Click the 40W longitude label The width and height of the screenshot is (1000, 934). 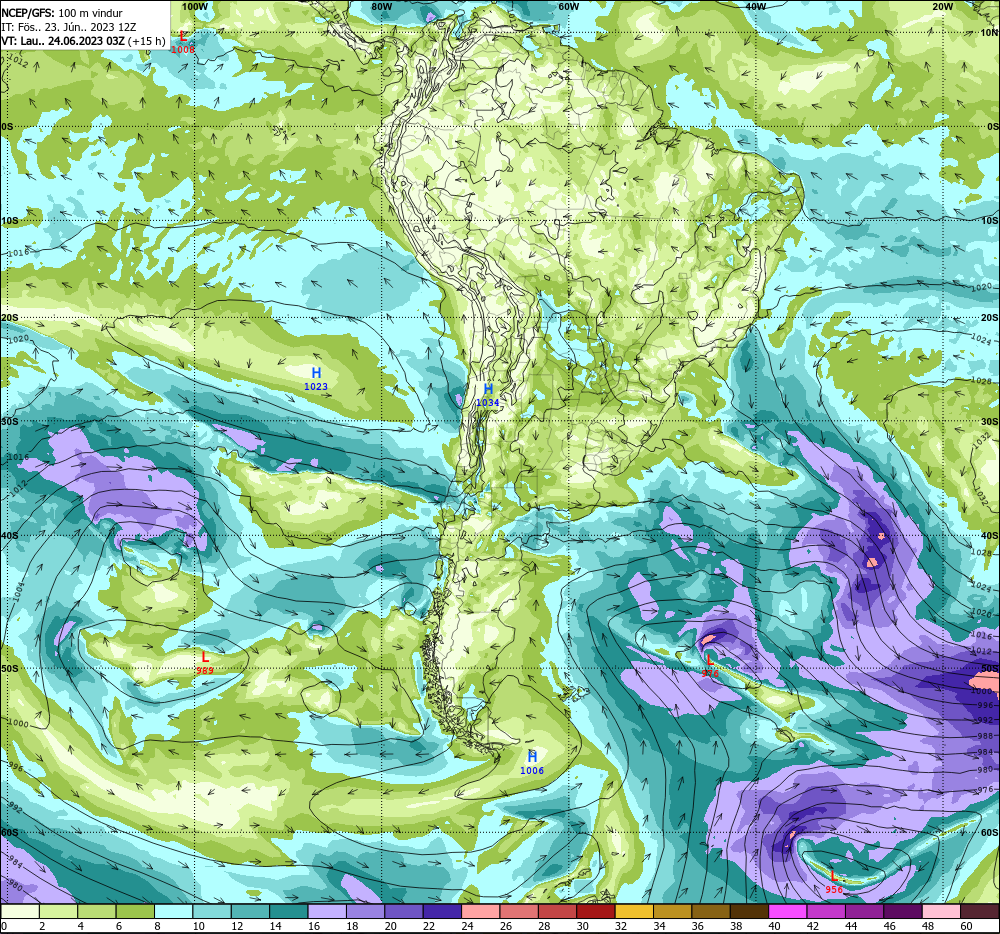click(755, 6)
